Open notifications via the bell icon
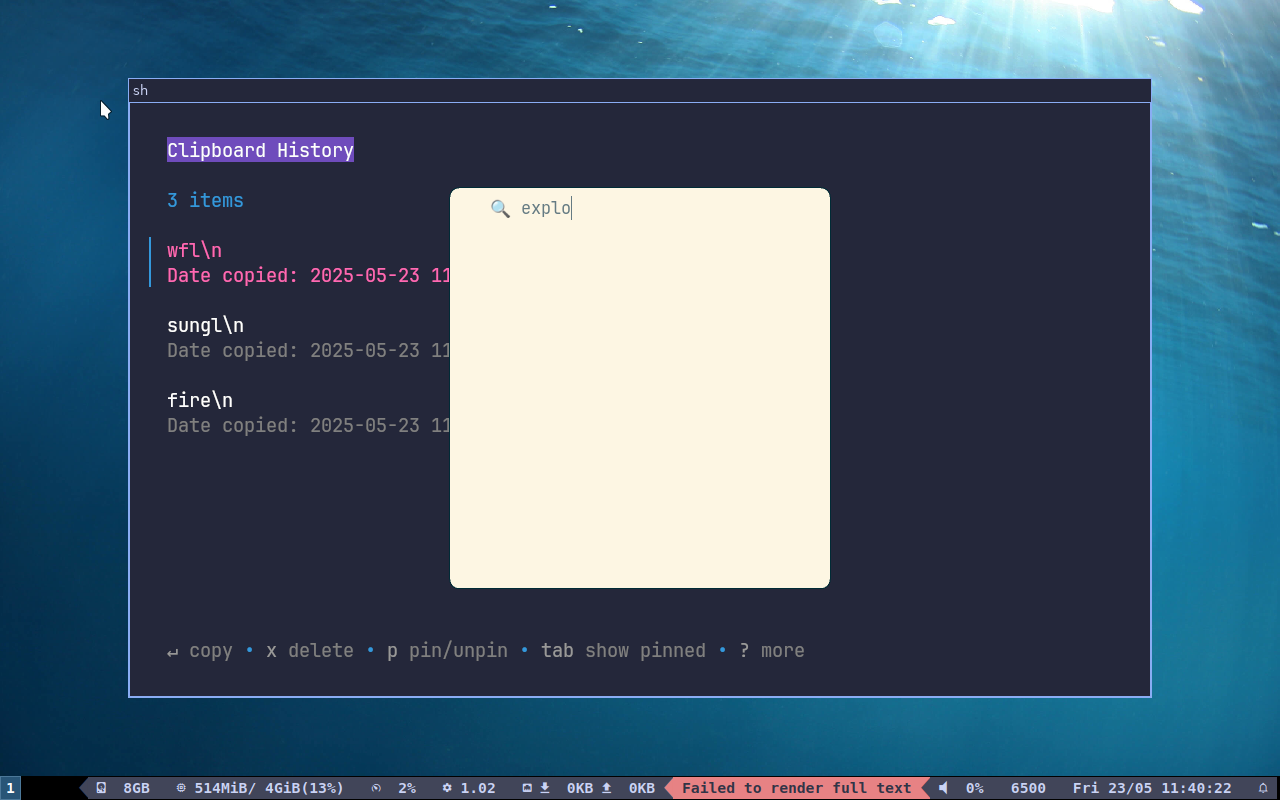This screenshot has width=1280, height=800. (1263, 788)
